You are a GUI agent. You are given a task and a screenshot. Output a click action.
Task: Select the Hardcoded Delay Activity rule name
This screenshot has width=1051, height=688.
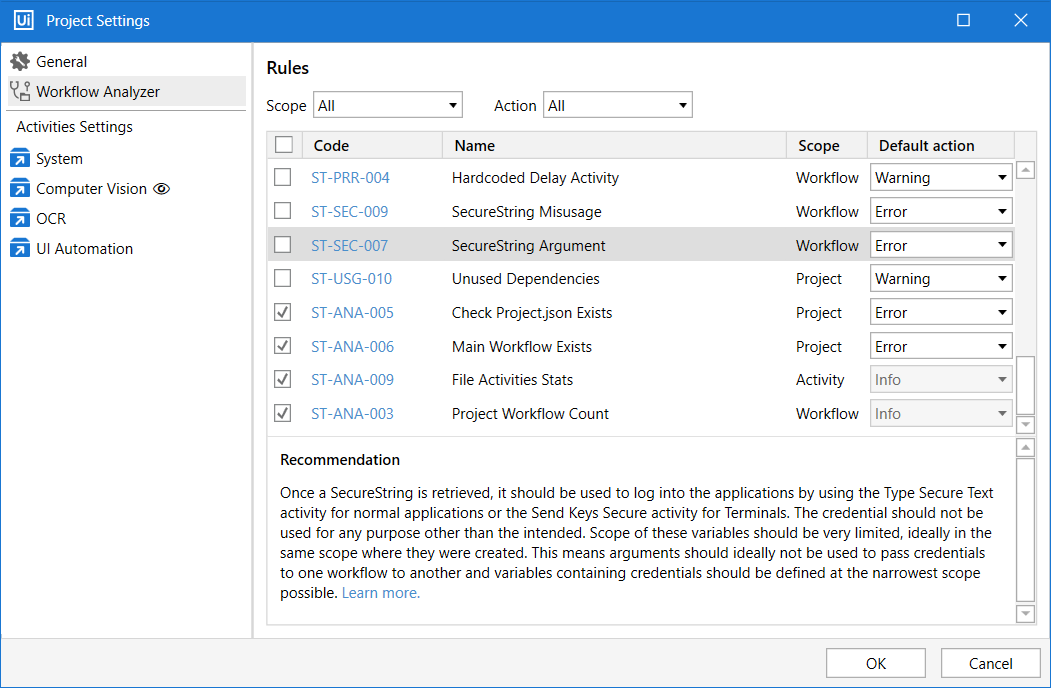click(535, 178)
